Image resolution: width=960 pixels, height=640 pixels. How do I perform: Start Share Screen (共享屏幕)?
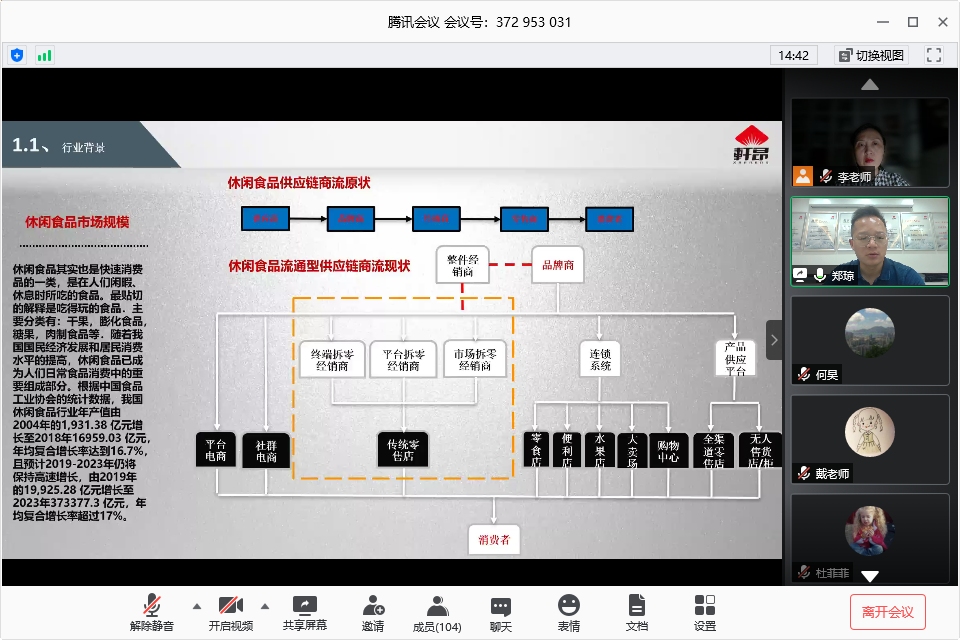click(x=305, y=611)
